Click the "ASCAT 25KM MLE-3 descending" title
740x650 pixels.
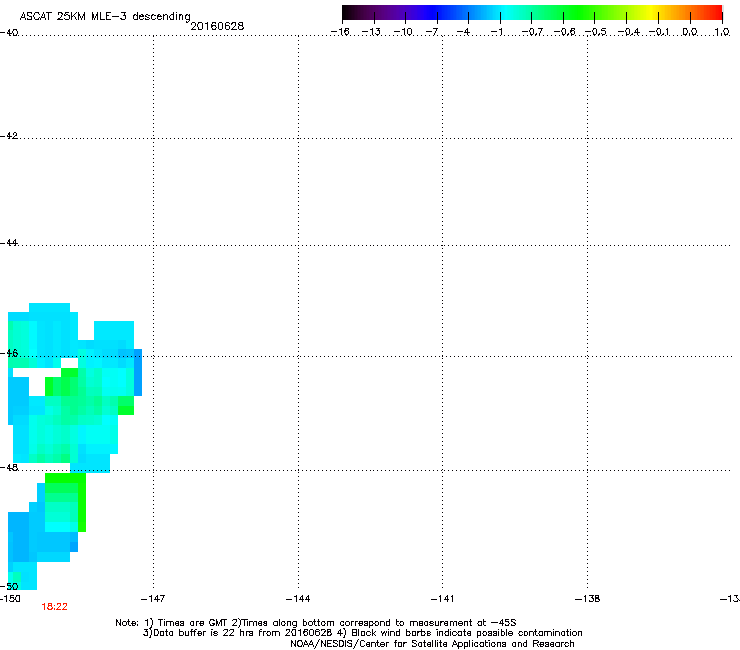click(105, 16)
